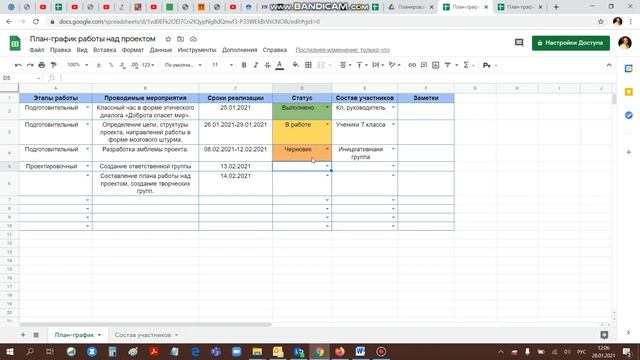Insert a comment via toolbar icon
Viewport: 640px width, 360px height.
[424, 65]
